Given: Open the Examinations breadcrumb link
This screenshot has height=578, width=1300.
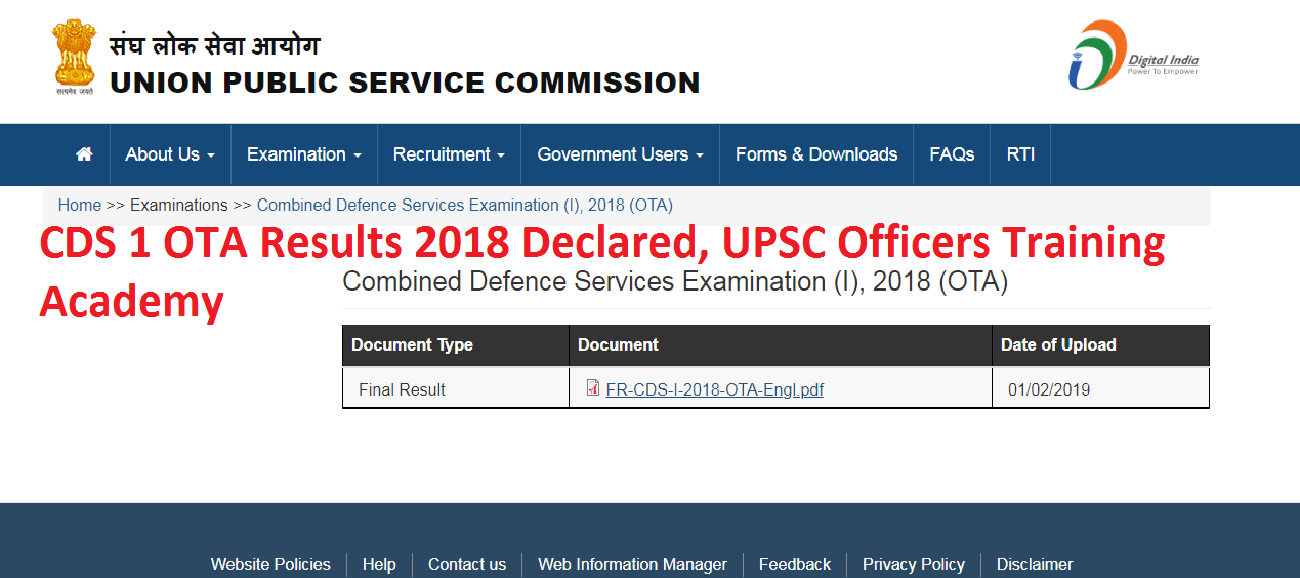Looking at the screenshot, I should pos(178,204).
